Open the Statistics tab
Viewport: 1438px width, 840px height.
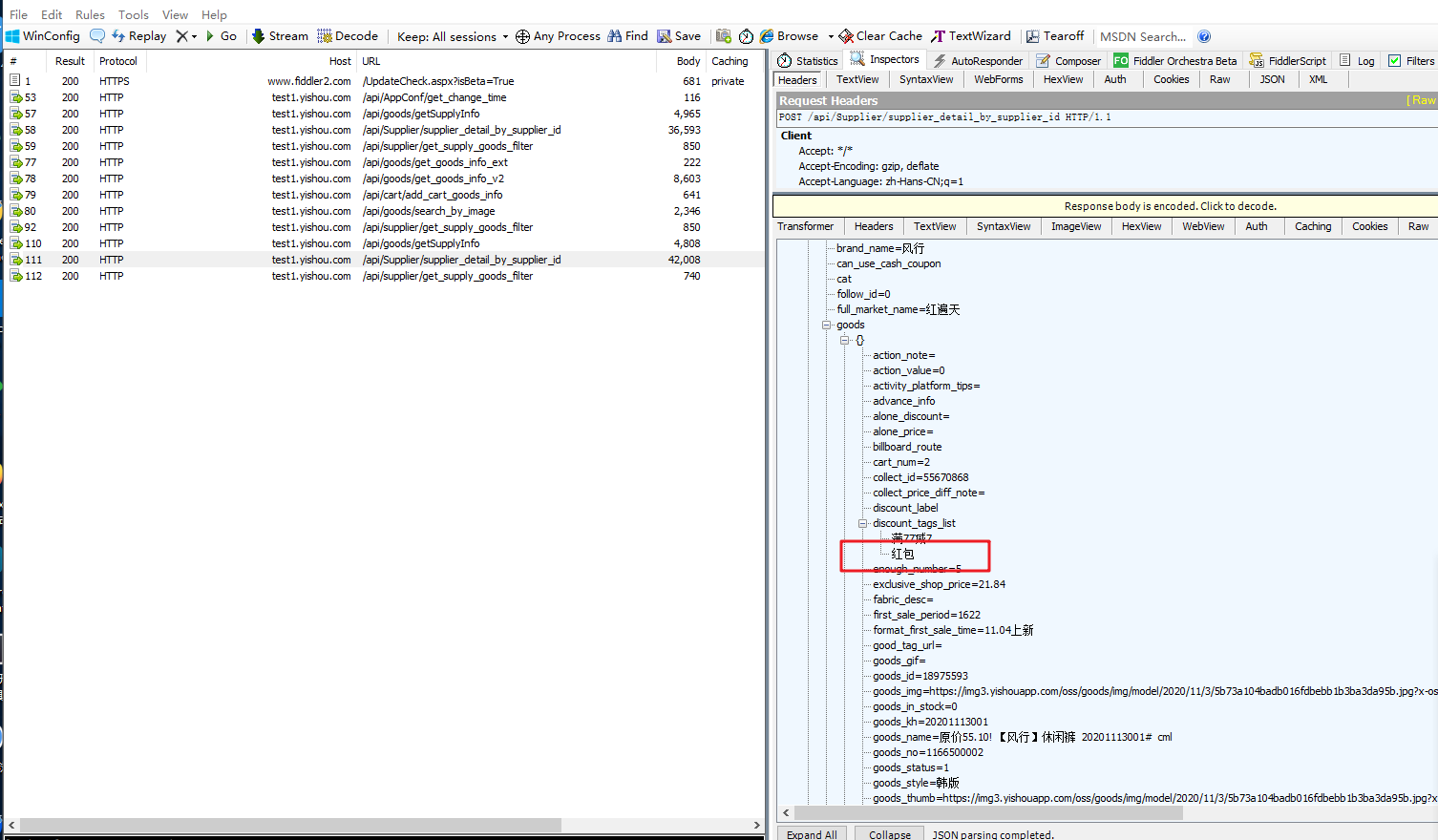coord(808,61)
